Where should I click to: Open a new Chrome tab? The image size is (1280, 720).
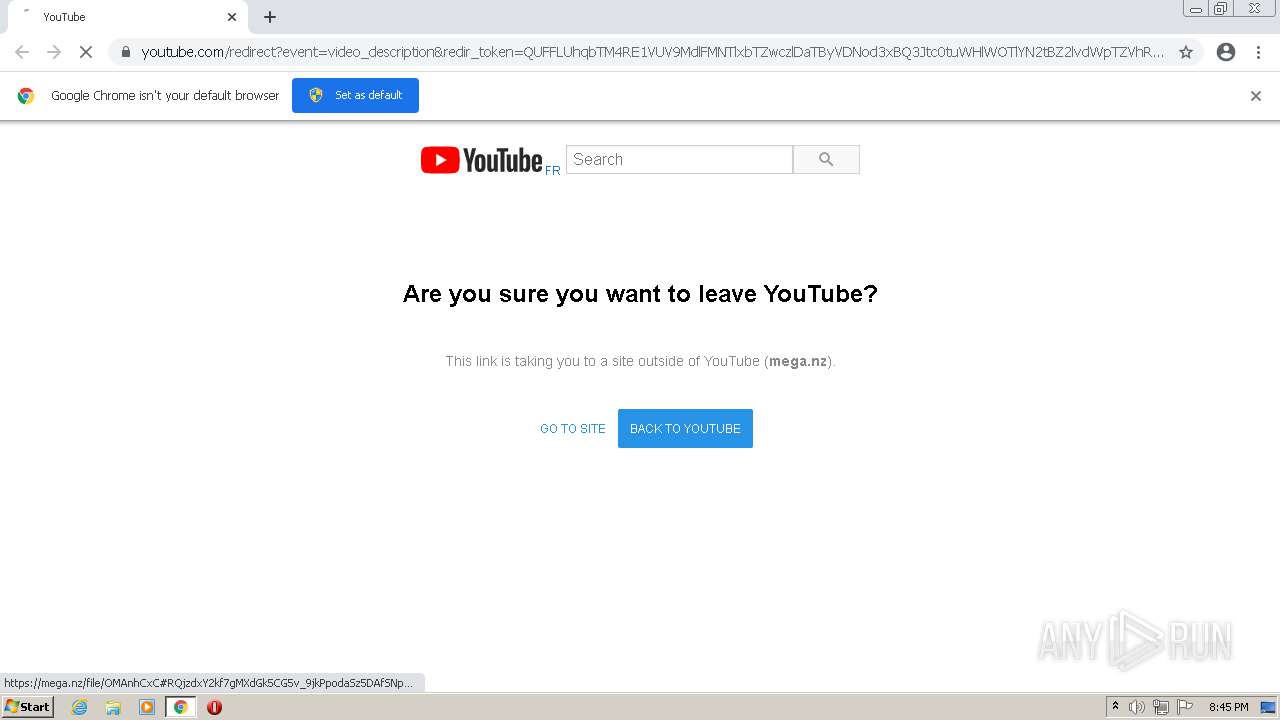tap(270, 17)
